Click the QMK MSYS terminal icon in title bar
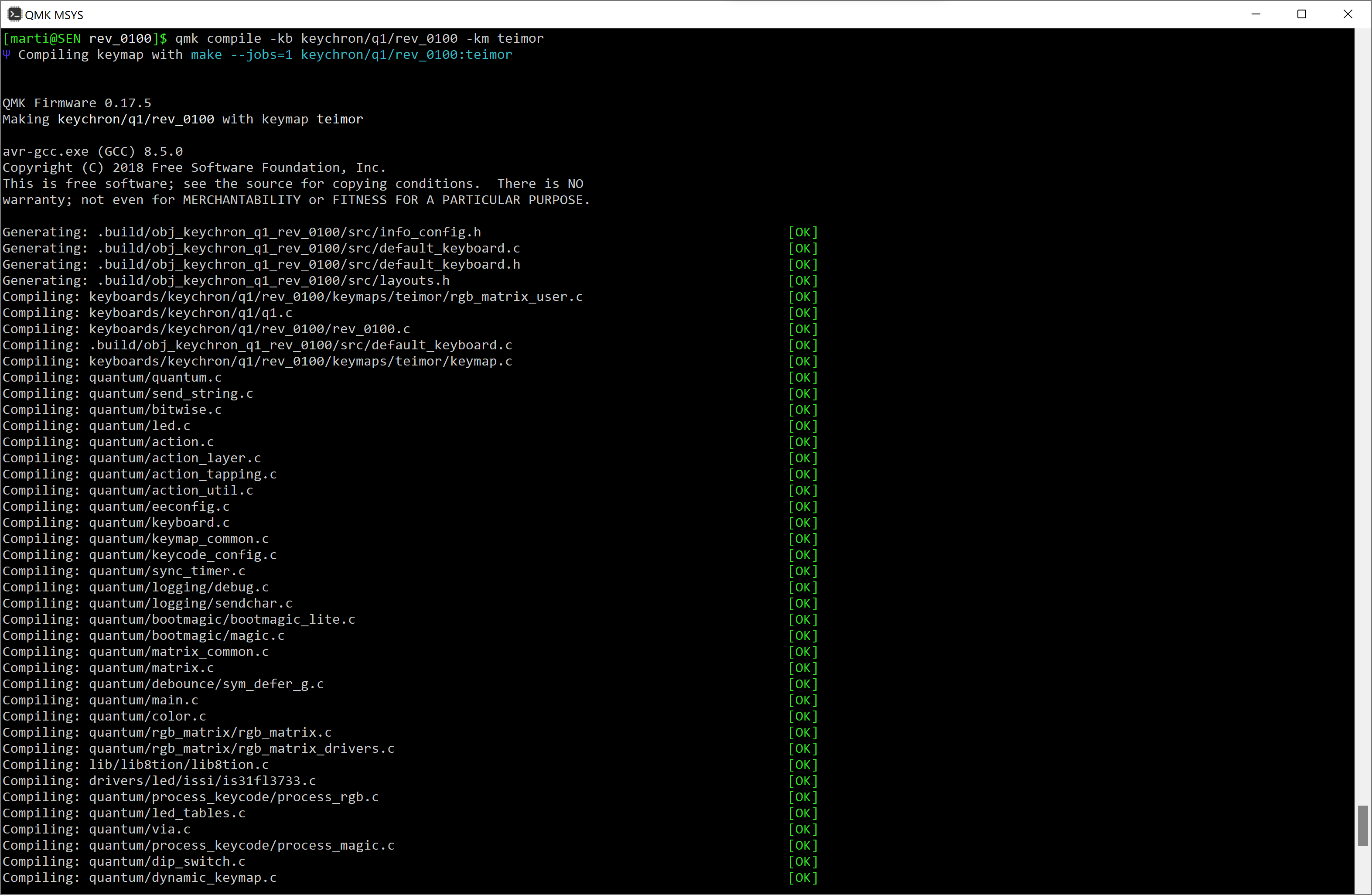 click(x=14, y=14)
